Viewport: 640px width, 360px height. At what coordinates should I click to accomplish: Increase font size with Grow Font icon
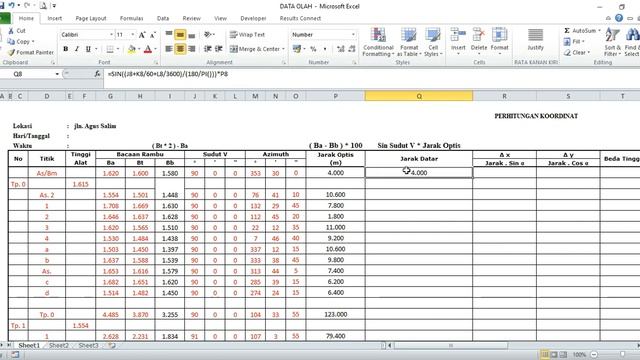click(x=142, y=35)
